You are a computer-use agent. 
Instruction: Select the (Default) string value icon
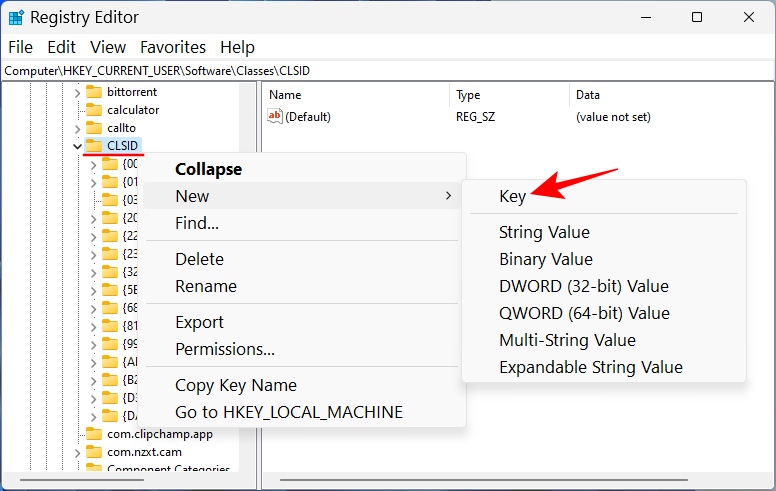tap(276, 117)
